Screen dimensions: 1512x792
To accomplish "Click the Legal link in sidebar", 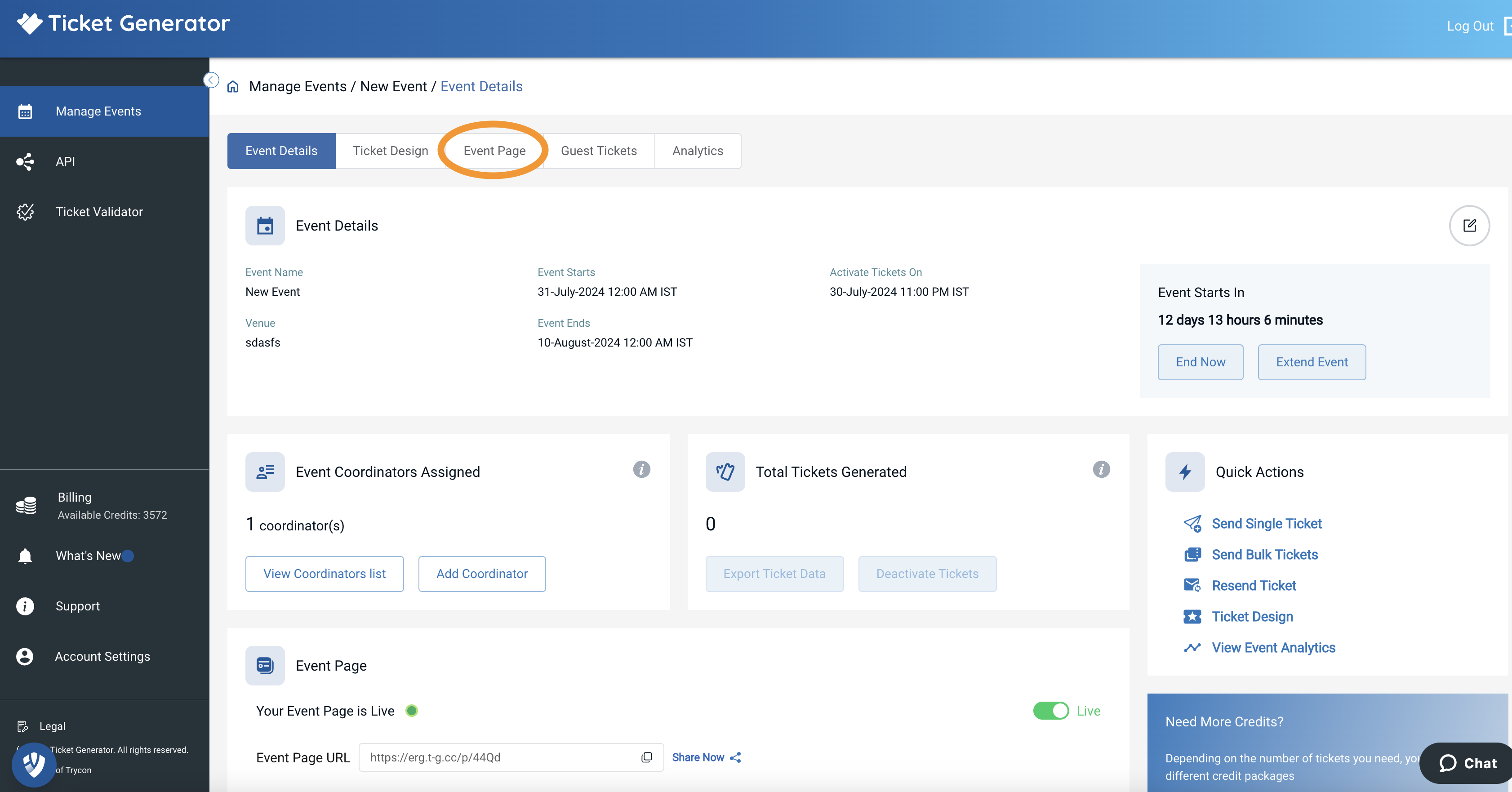I will click(x=52, y=726).
